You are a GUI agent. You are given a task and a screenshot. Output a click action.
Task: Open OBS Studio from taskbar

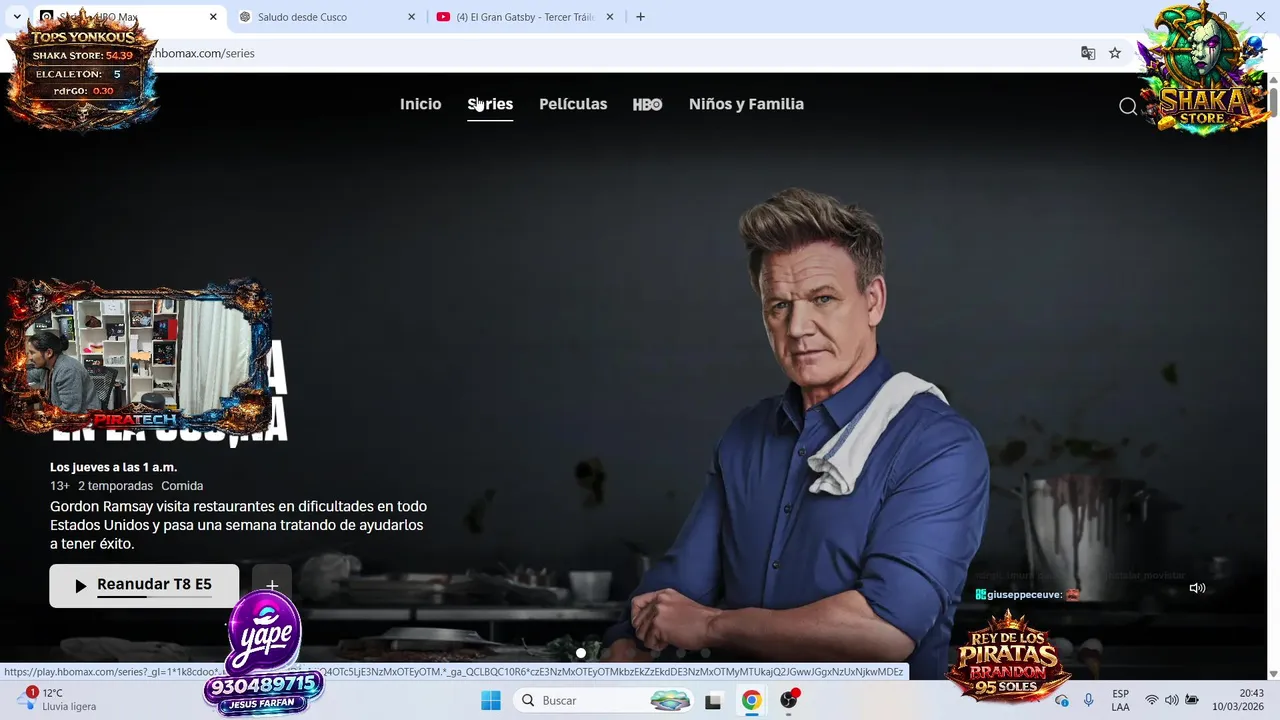pos(790,700)
